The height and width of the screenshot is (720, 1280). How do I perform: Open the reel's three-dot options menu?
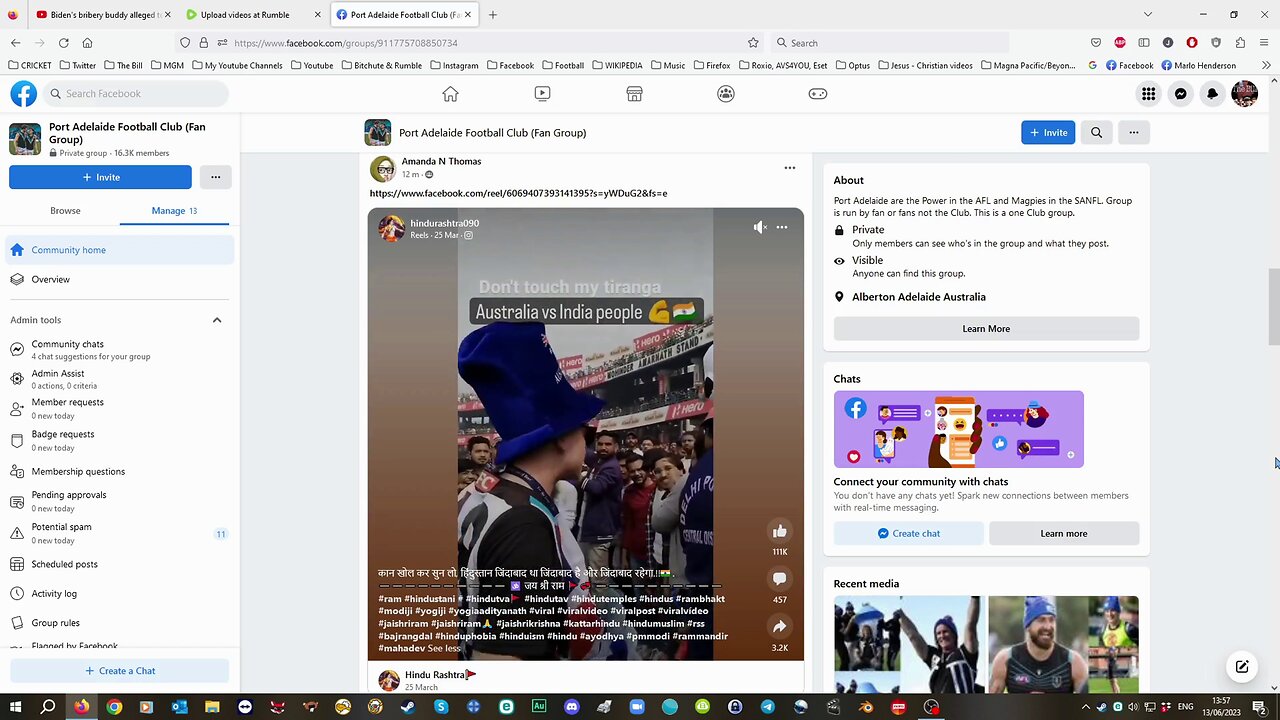(x=782, y=227)
